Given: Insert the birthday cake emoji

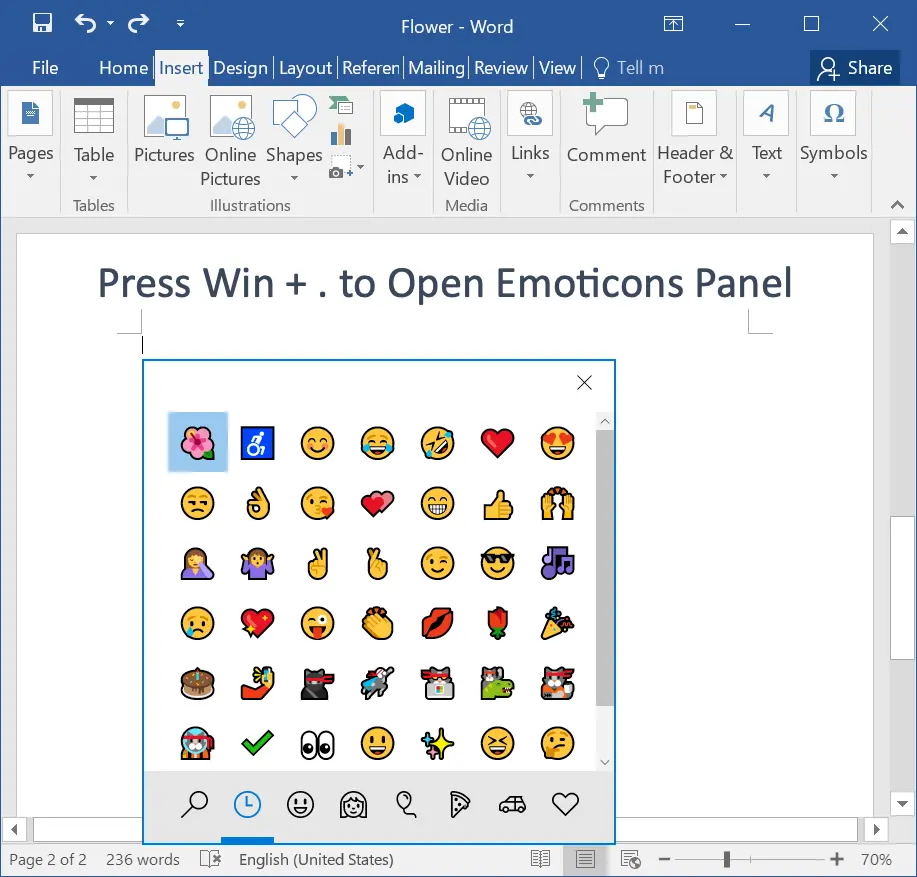Looking at the screenshot, I should tap(197, 683).
